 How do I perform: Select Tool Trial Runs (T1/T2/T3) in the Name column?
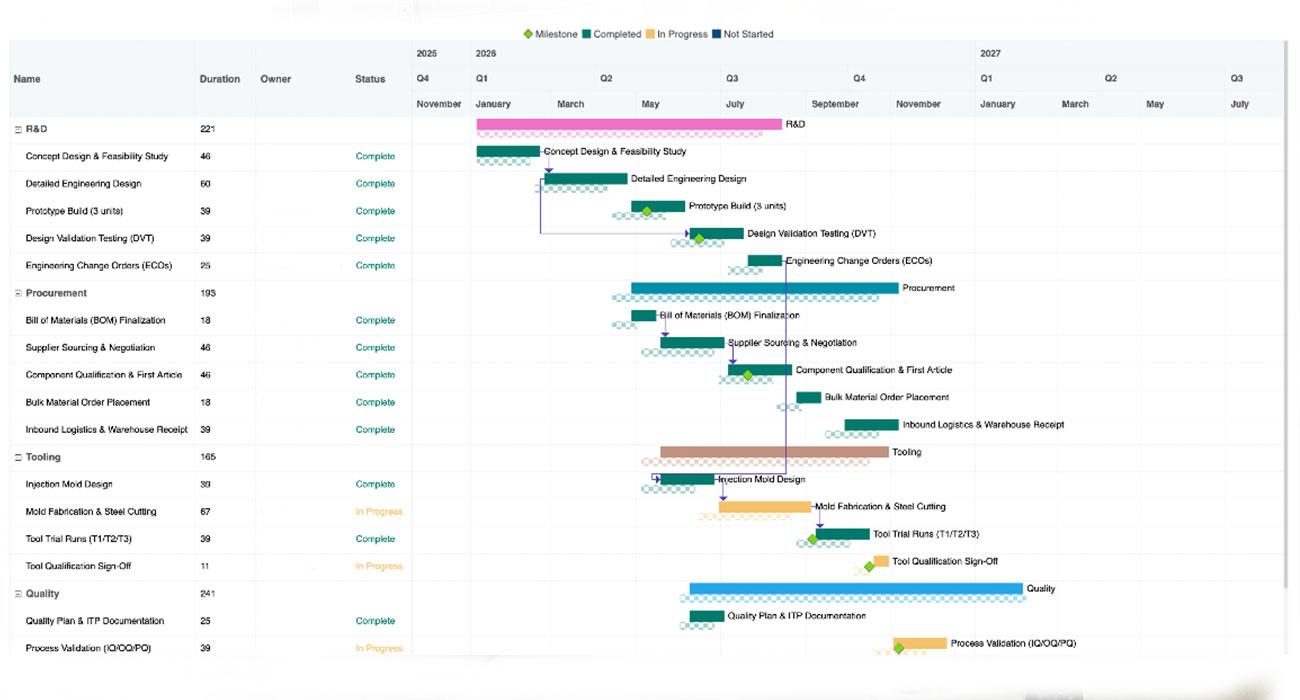click(78, 539)
